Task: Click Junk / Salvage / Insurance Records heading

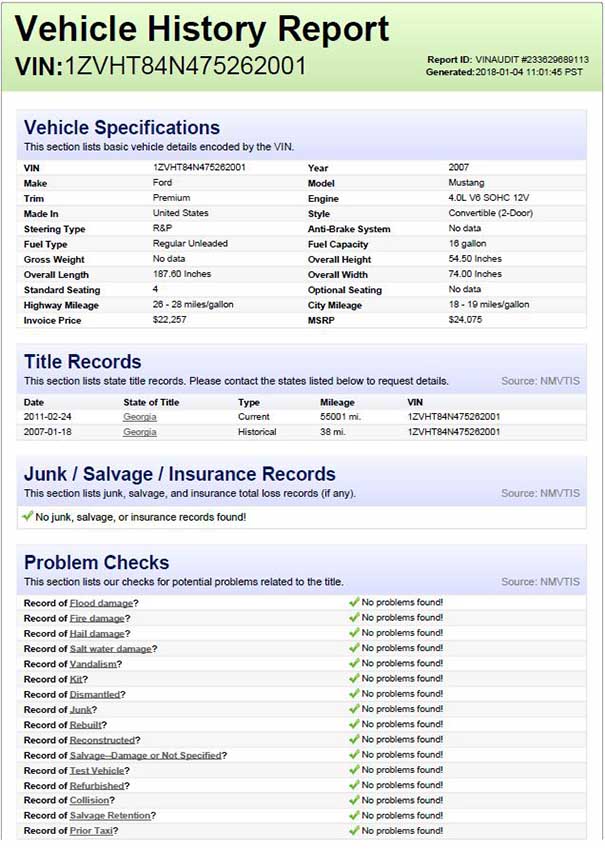Action: pyautogui.click(x=179, y=474)
